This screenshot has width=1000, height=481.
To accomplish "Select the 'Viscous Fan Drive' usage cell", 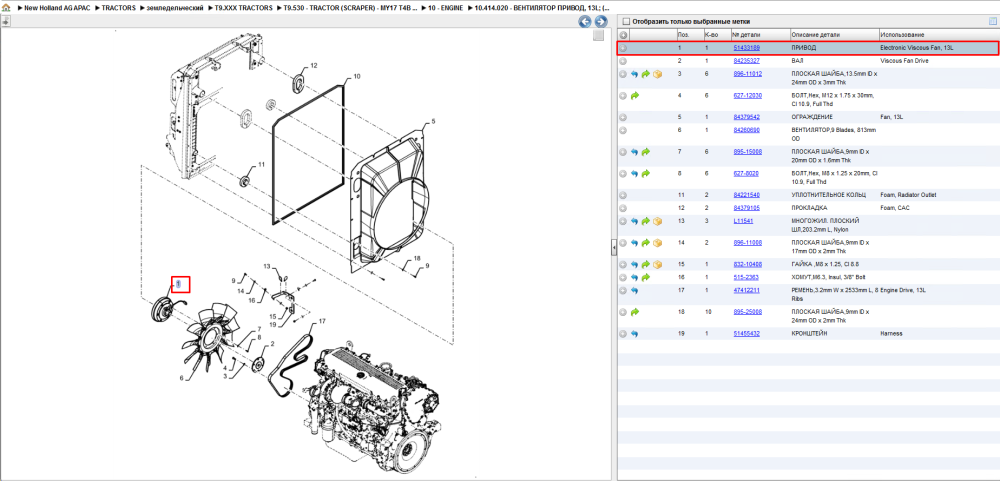I will (904, 61).
